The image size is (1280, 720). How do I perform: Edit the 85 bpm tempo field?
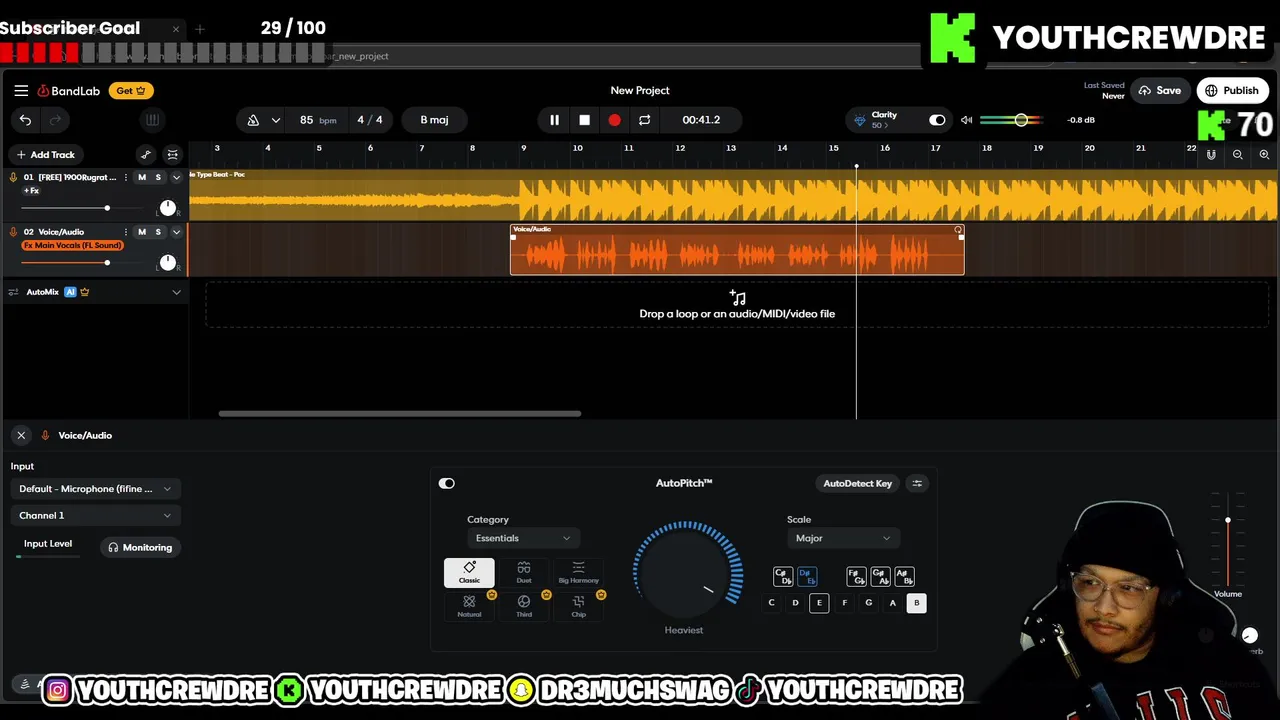[x=317, y=120]
